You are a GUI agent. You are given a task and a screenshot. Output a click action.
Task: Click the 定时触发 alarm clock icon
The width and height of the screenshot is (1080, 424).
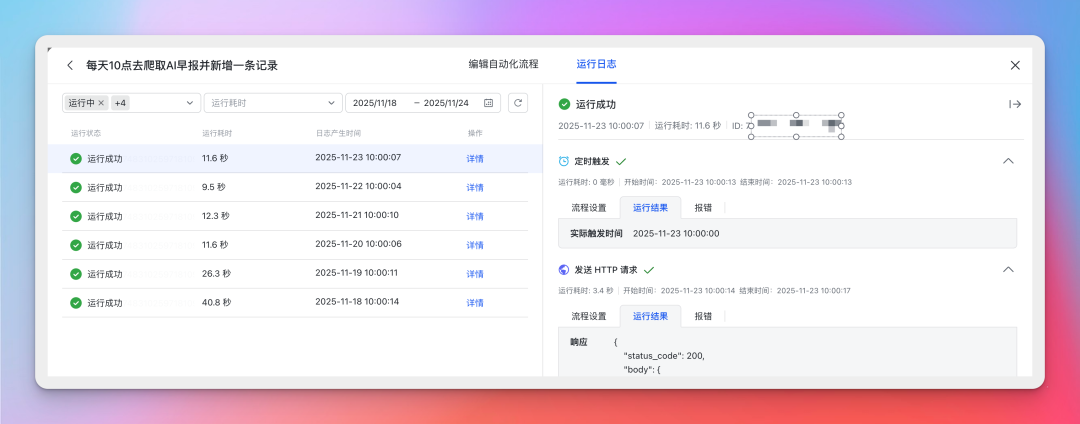pos(563,161)
